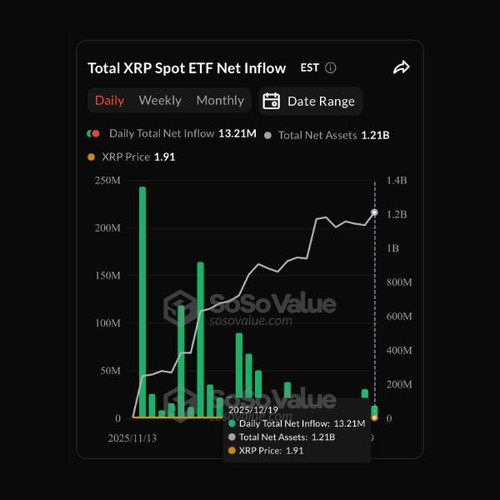The image size is (500, 500).
Task: Click the second-tallest green inflow bar
Action: (x=200, y=339)
